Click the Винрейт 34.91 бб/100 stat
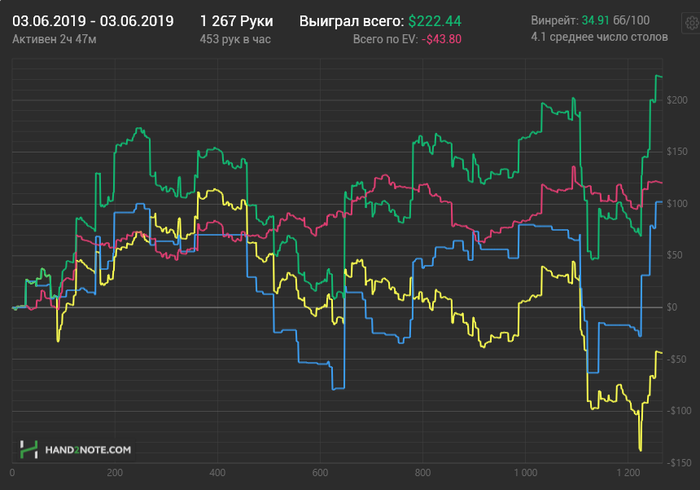700x490 pixels. pos(590,21)
